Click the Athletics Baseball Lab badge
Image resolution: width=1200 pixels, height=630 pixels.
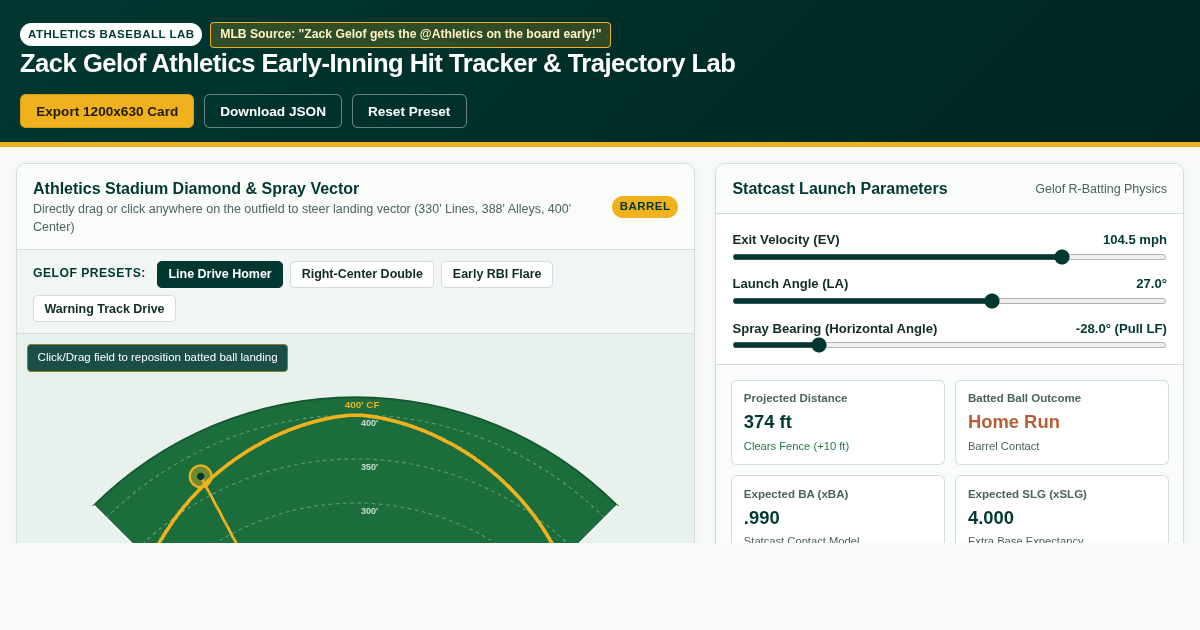pyautogui.click(x=111, y=34)
